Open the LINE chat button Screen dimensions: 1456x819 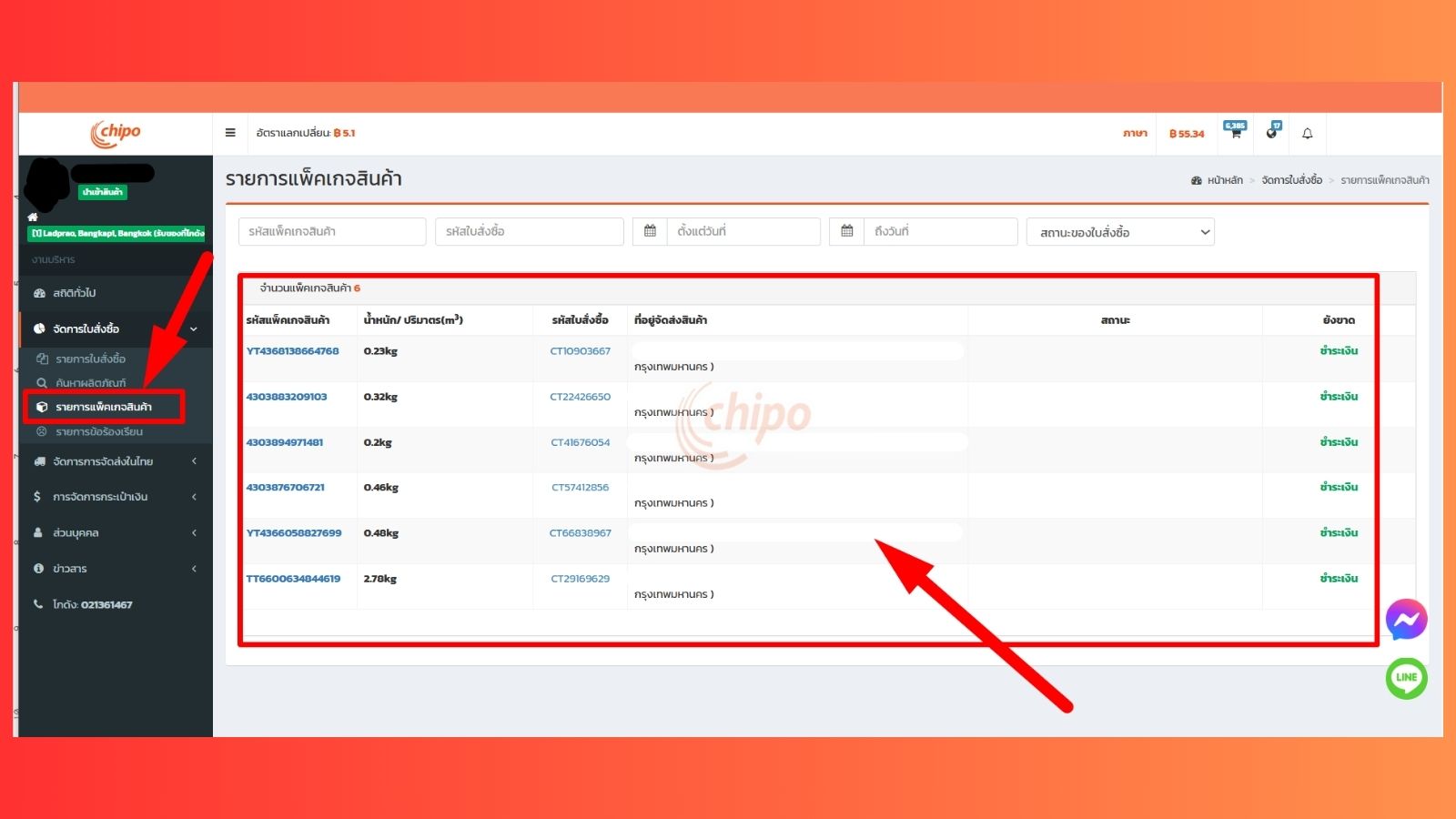pos(1406,678)
